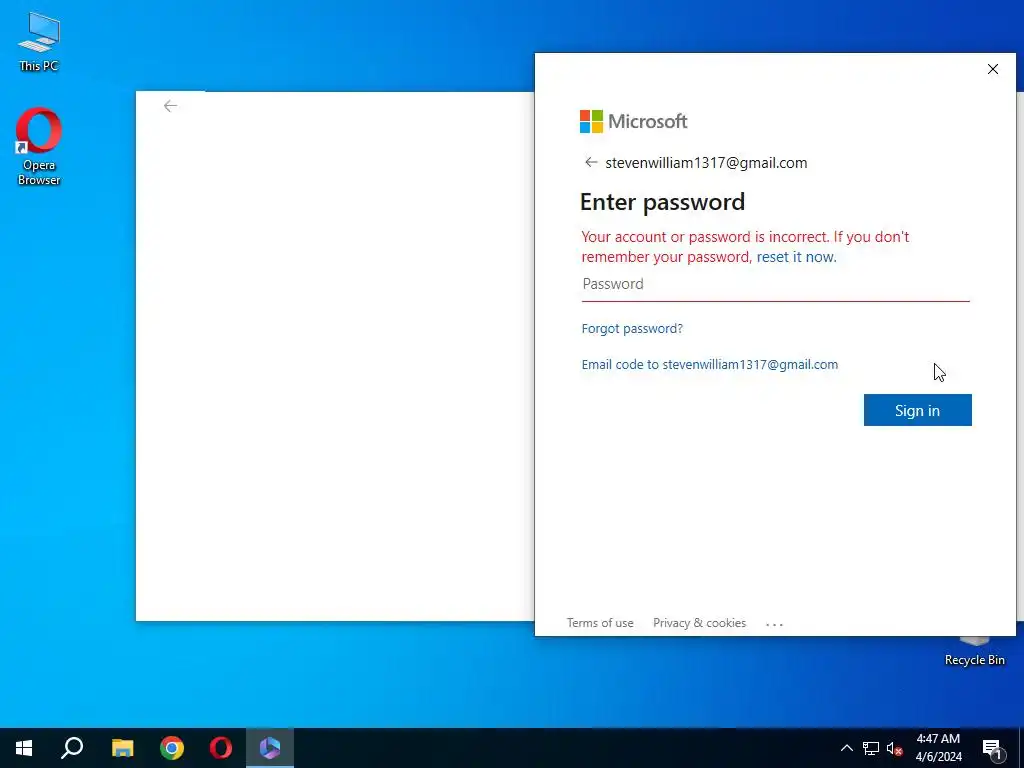The image size is (1024, 768).
Task: Open the Action Center notifications
Action: [x=992, y=748]
